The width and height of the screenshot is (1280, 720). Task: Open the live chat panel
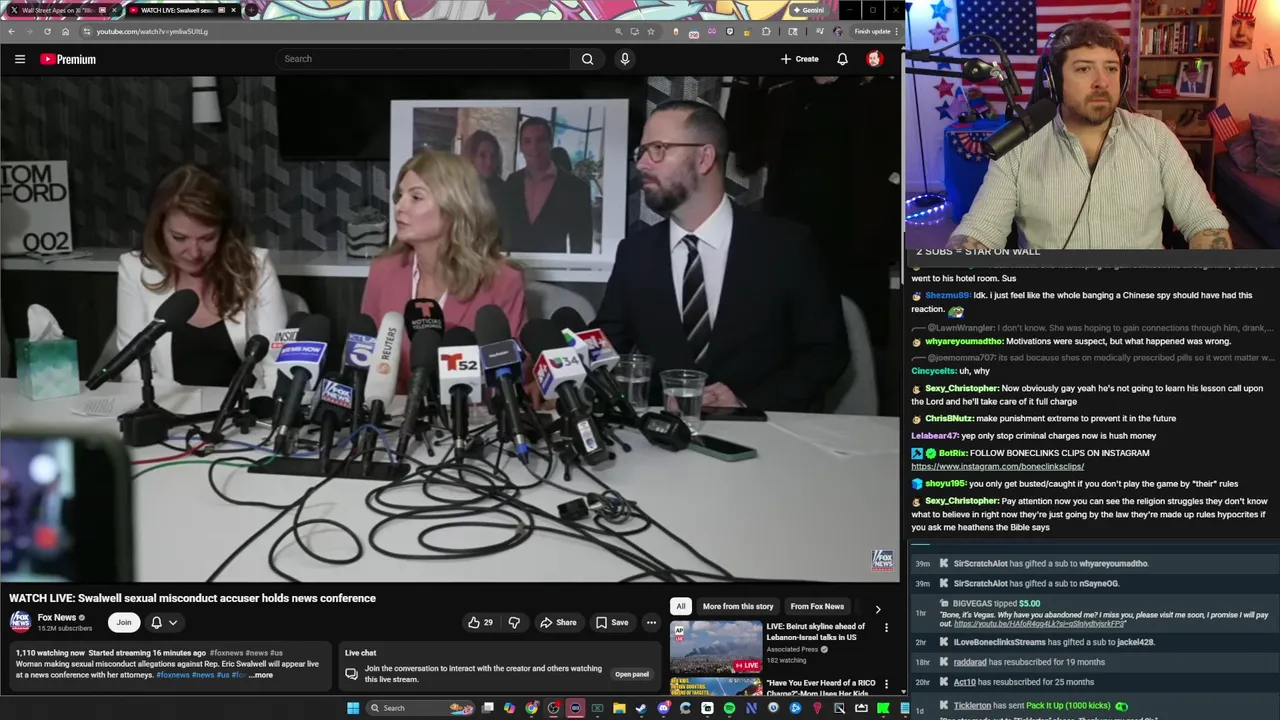(631, 674)
